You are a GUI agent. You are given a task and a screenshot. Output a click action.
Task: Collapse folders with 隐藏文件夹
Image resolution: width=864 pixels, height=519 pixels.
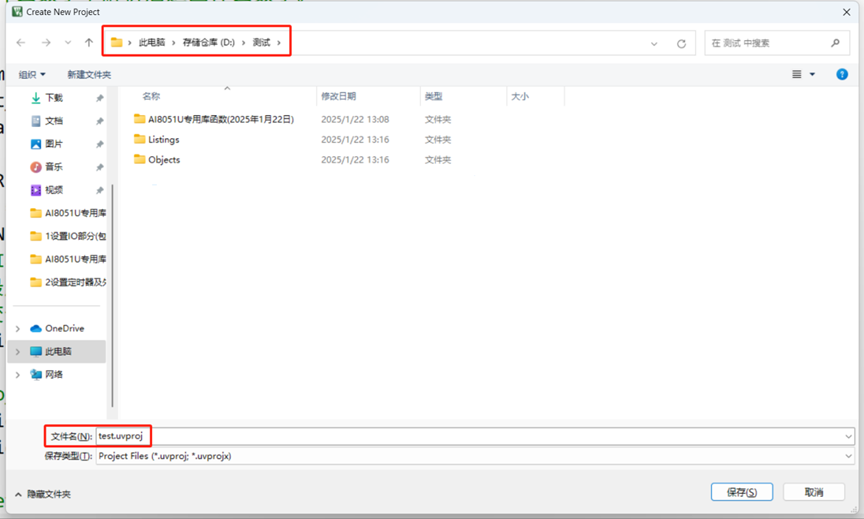[x=43, y=494]
